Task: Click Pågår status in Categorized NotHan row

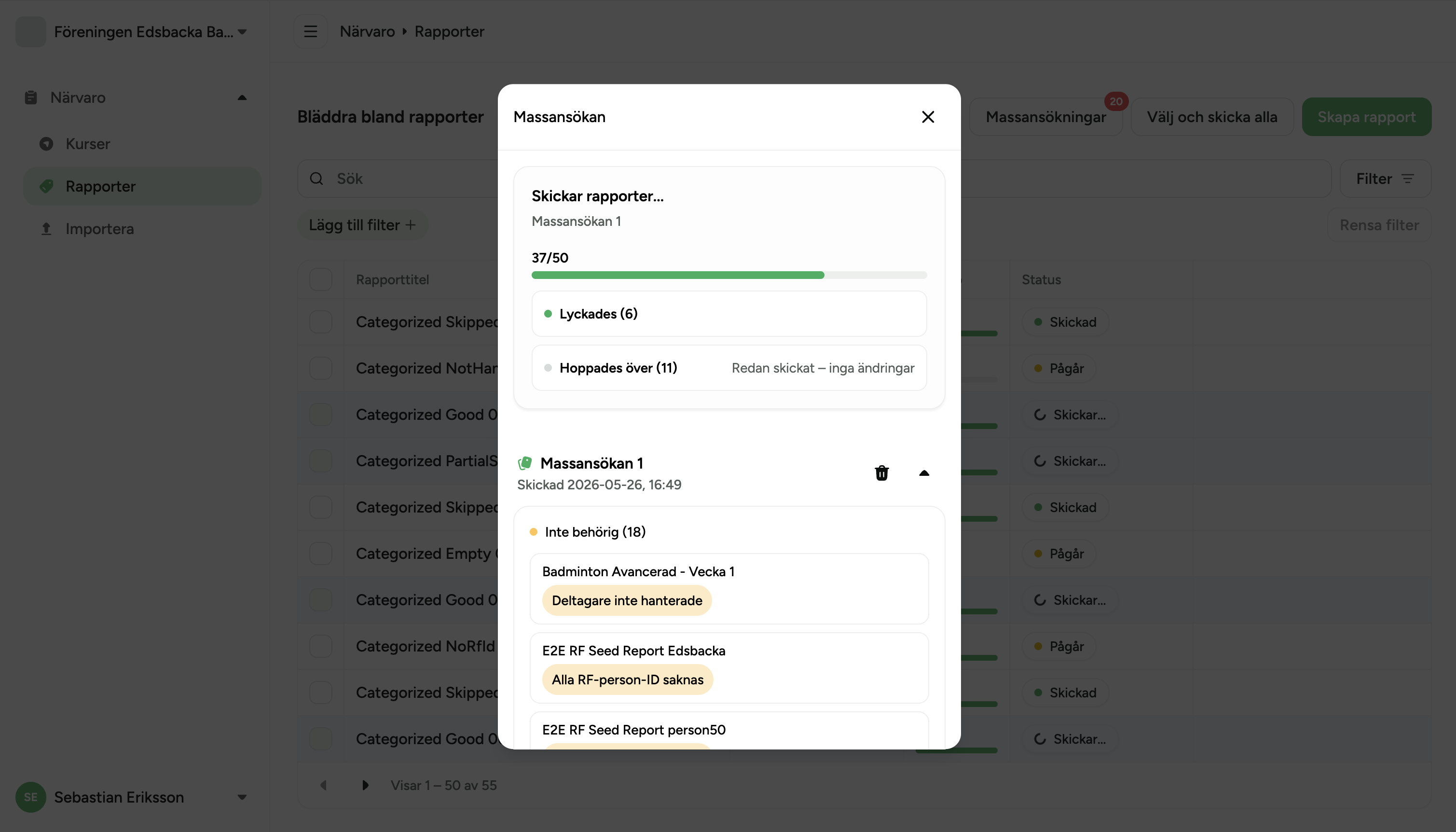Action: 1058,368
